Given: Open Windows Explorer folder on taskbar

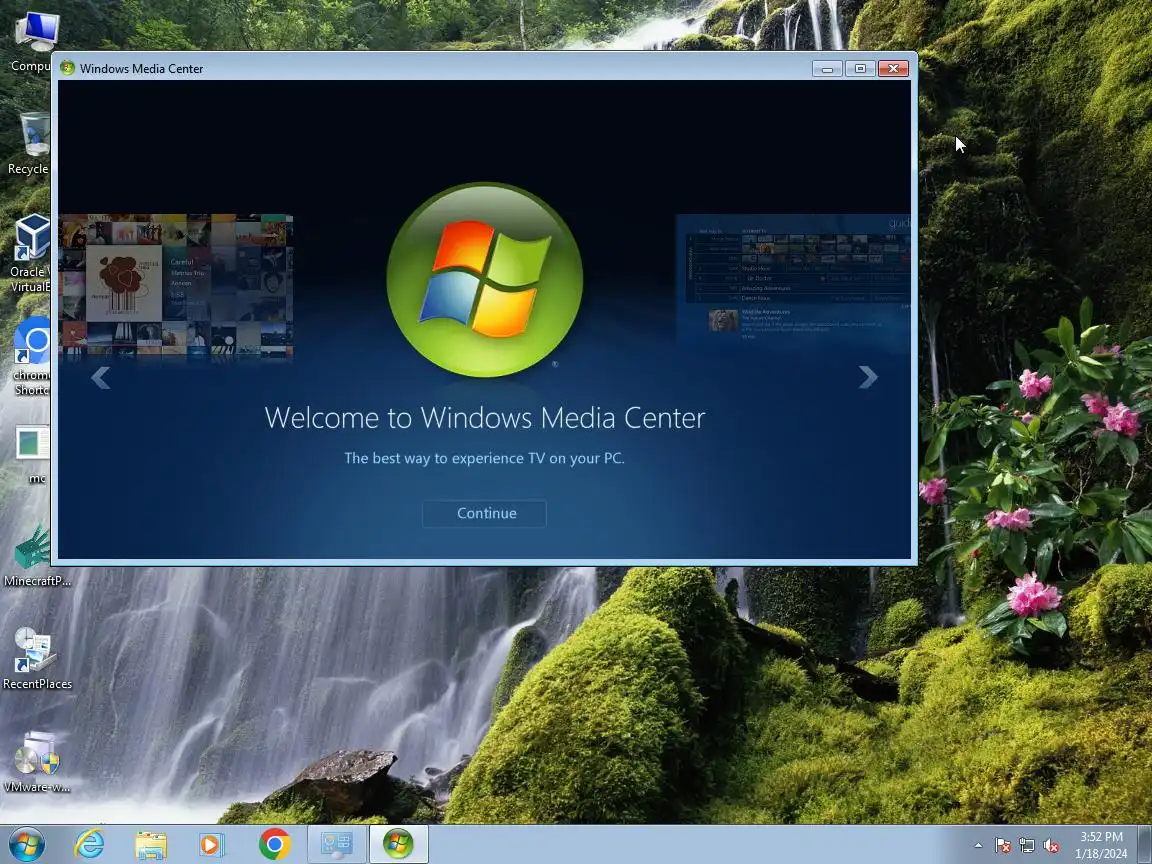Looking at the screenshot, I should tap(151, 844).
